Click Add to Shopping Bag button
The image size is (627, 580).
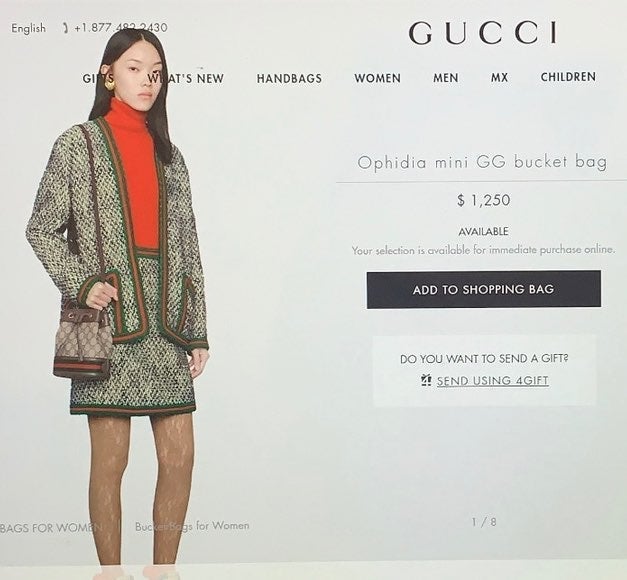[483, 290]
